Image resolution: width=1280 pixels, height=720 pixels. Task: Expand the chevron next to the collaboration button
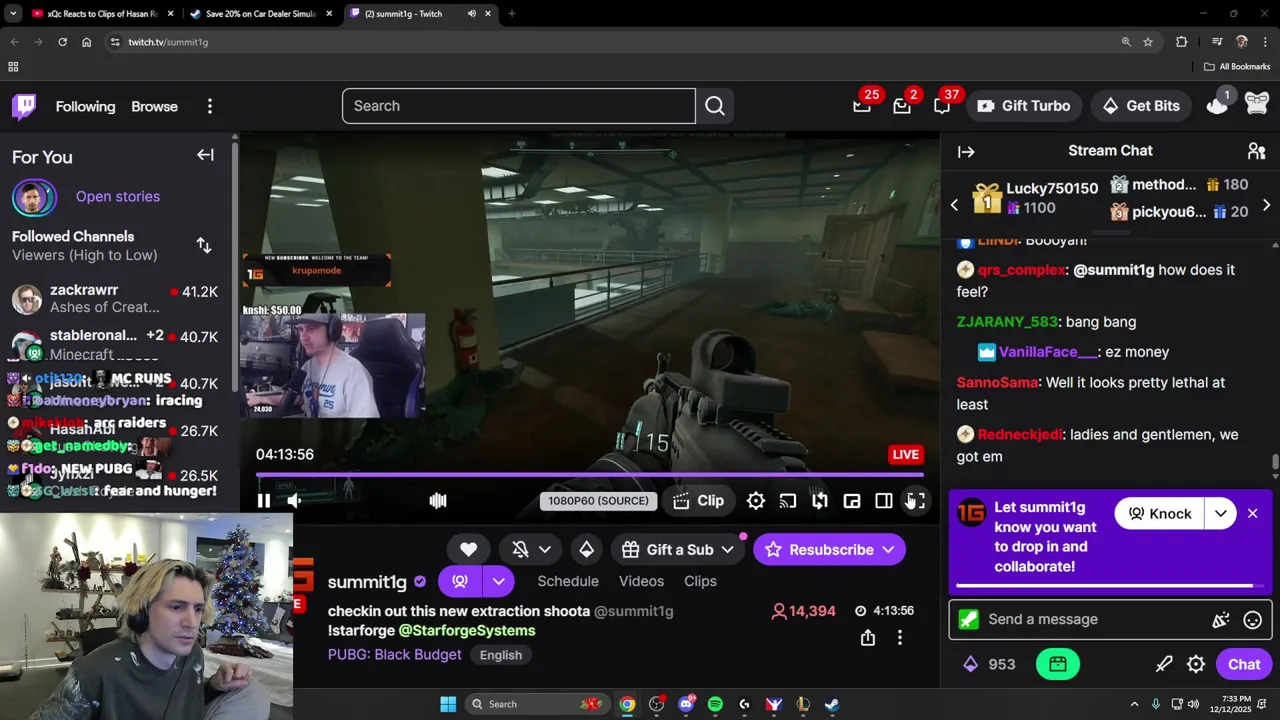[x=498, y=581]
